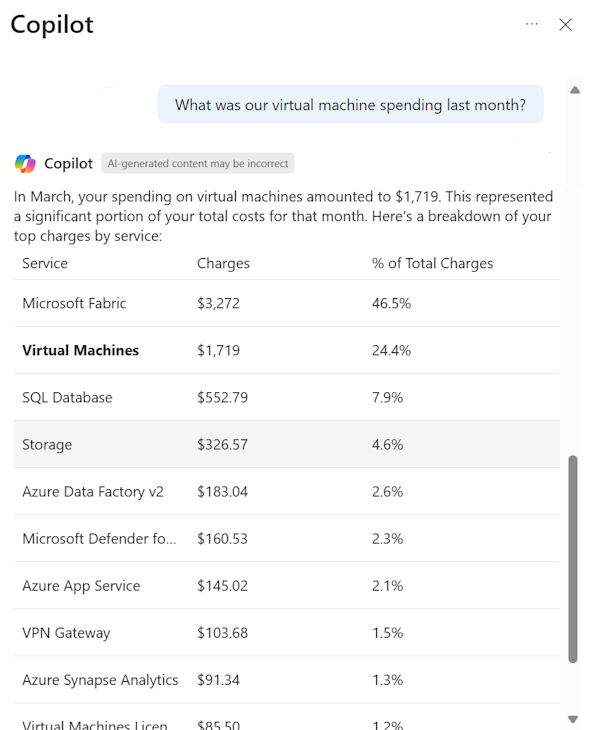
Task: Open the more options ellipsis menu
Action: 532,24
